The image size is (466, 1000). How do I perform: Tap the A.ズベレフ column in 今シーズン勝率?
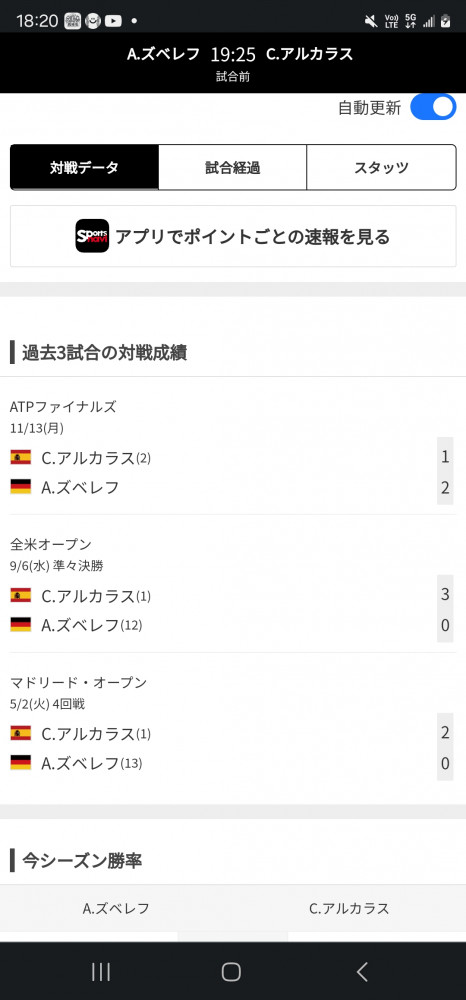pos(116,908)
